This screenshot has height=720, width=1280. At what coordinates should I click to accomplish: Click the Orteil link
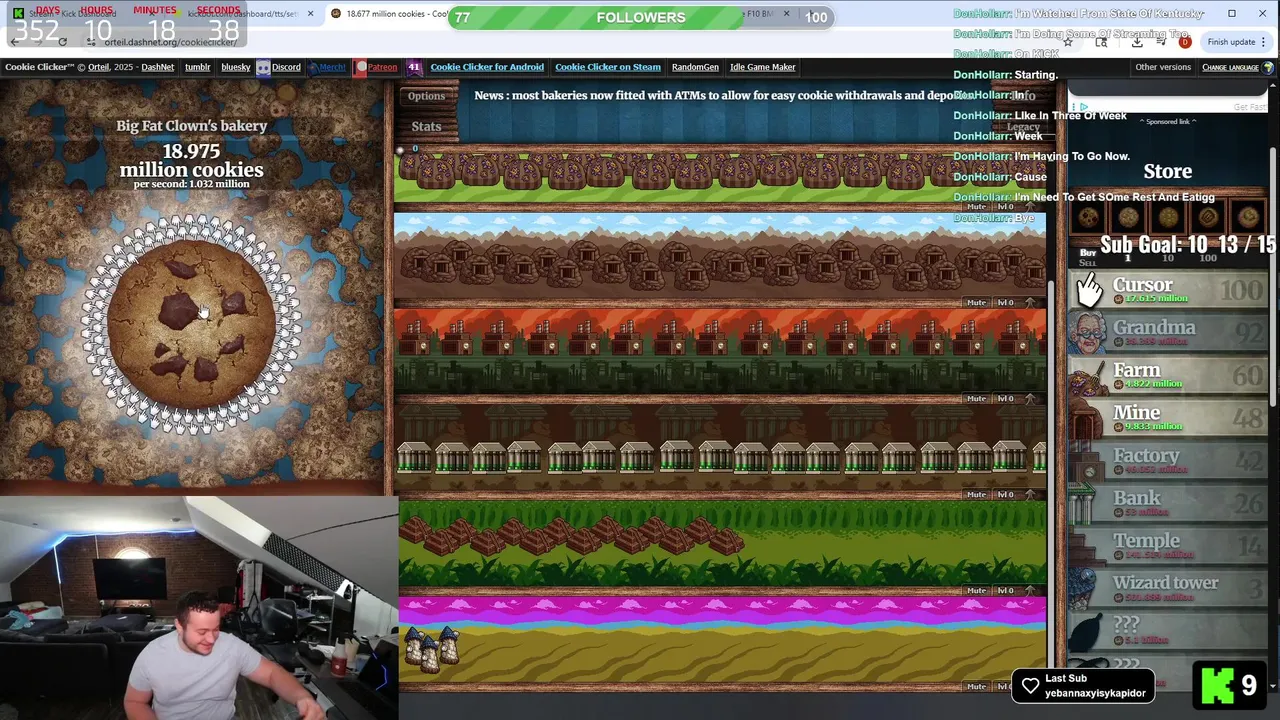click(98, 67)
